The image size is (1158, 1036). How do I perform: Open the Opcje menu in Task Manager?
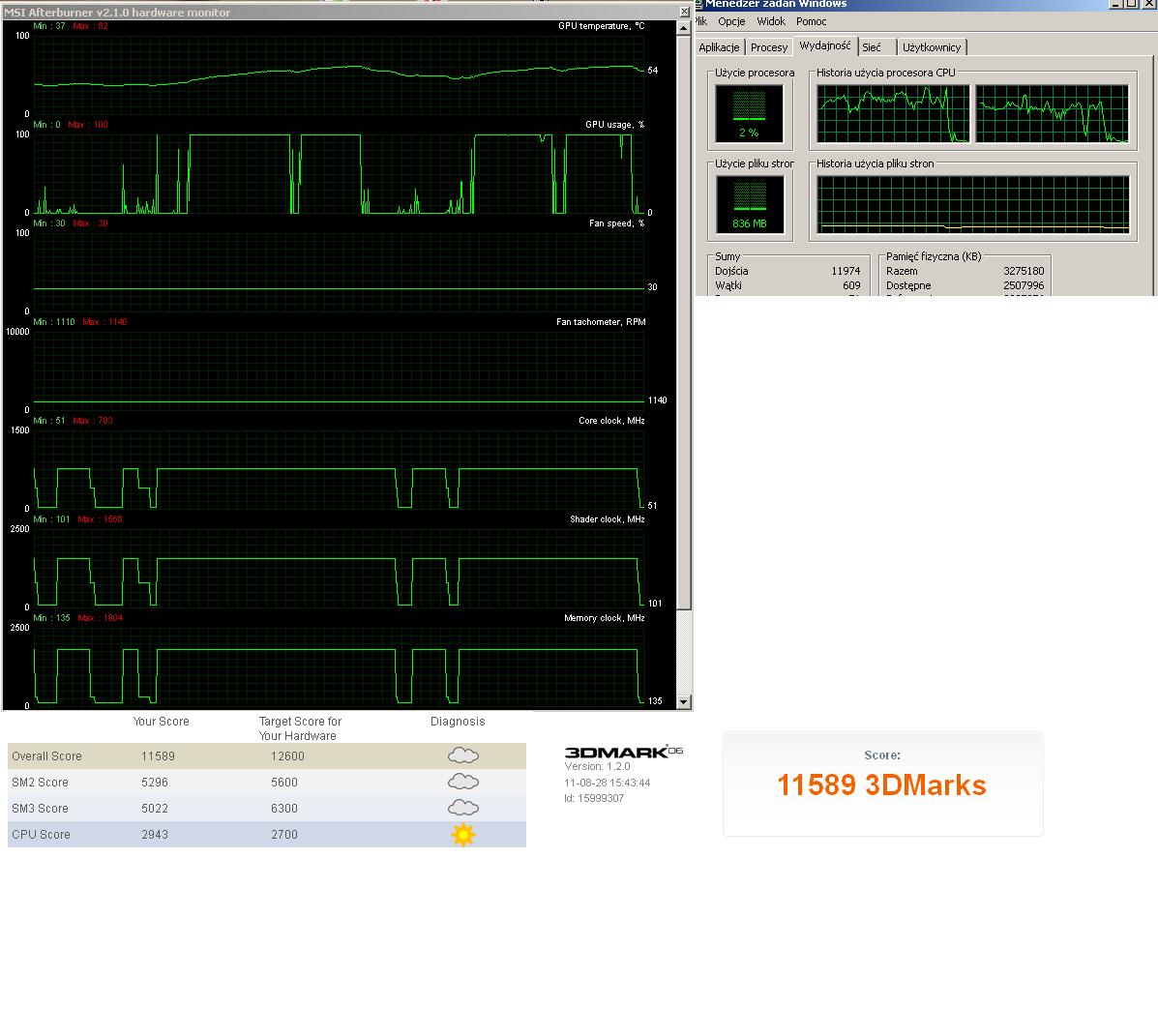tap(731, 21)
